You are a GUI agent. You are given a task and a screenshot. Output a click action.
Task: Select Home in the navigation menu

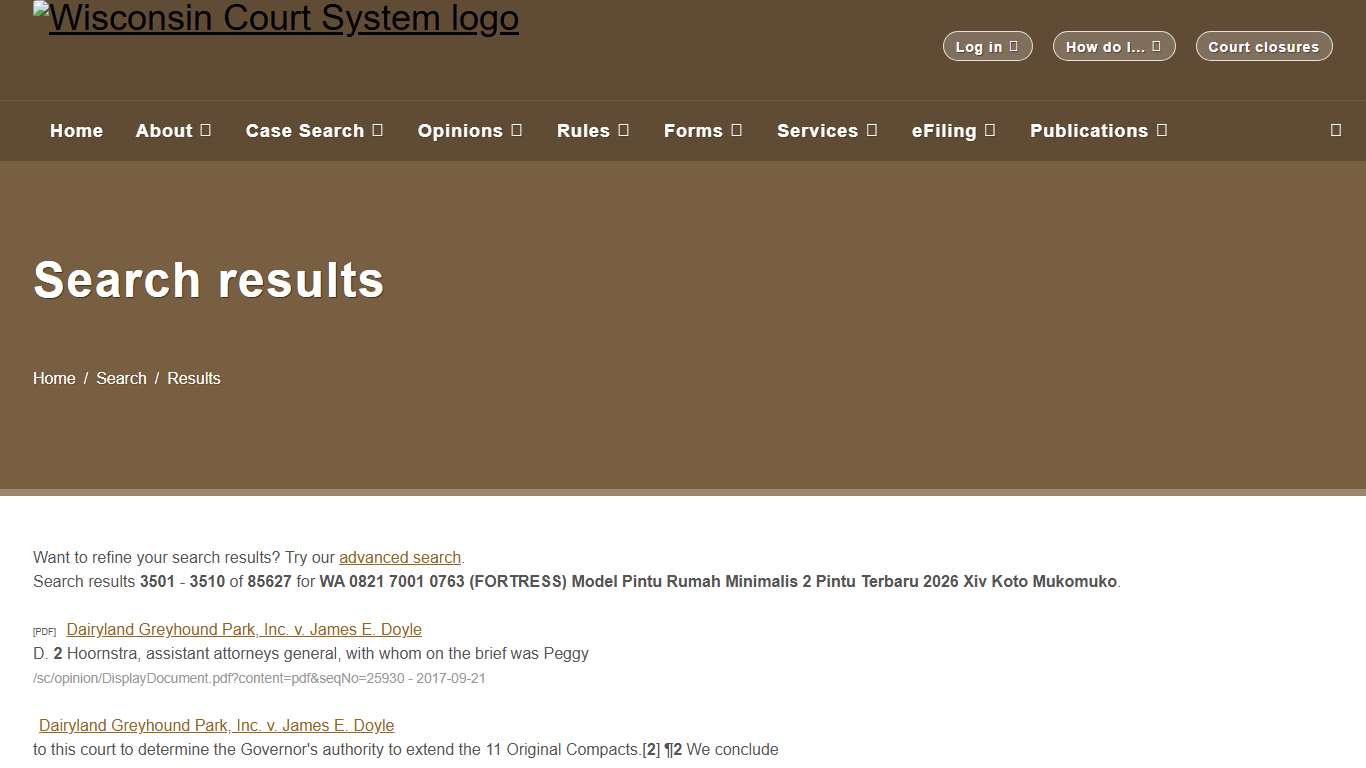point(76,130)
